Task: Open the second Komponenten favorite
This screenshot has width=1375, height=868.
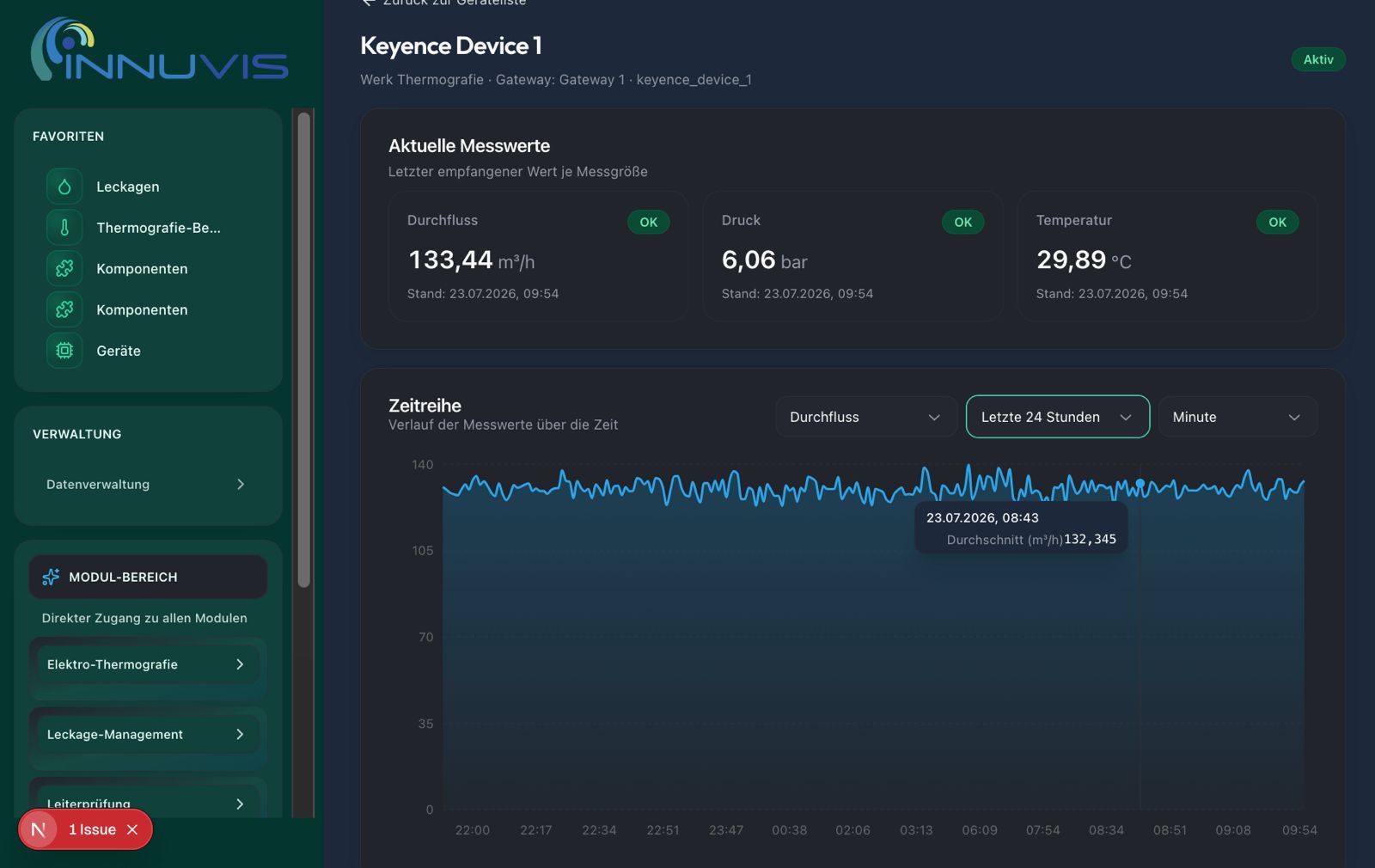Action: pos(148,309)
